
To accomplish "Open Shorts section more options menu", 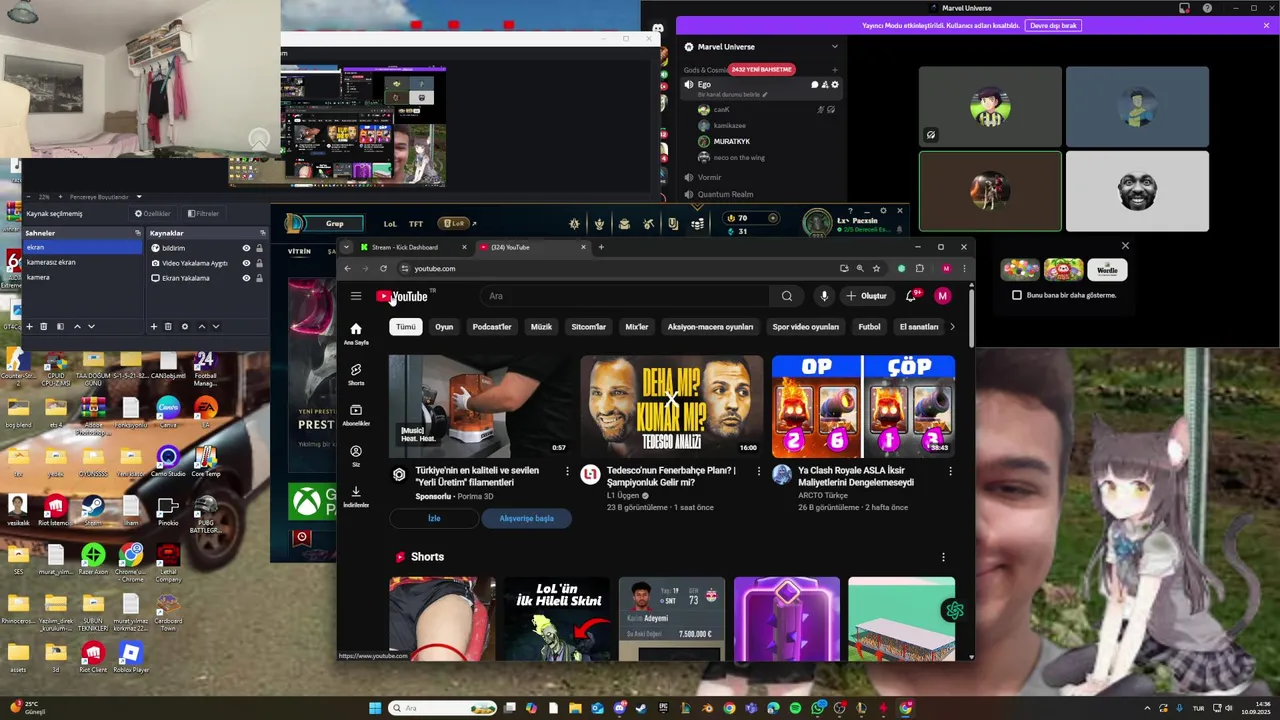I will 943,557.
